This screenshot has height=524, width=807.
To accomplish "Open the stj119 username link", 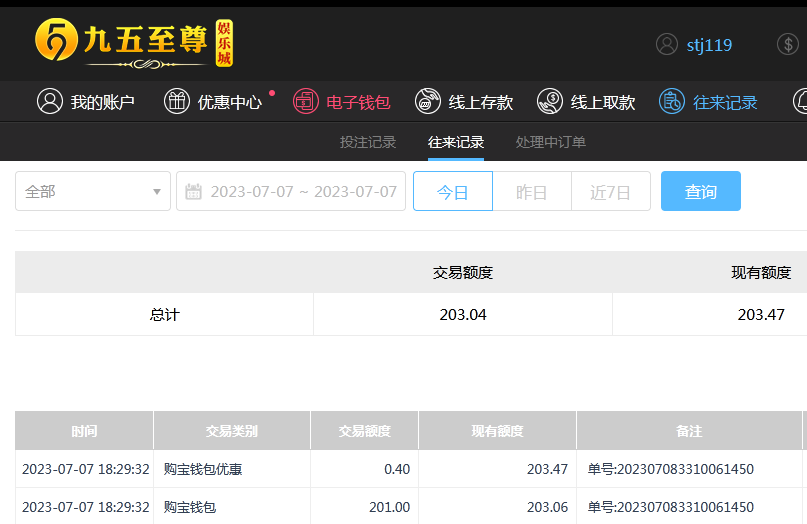I will 709,45.
